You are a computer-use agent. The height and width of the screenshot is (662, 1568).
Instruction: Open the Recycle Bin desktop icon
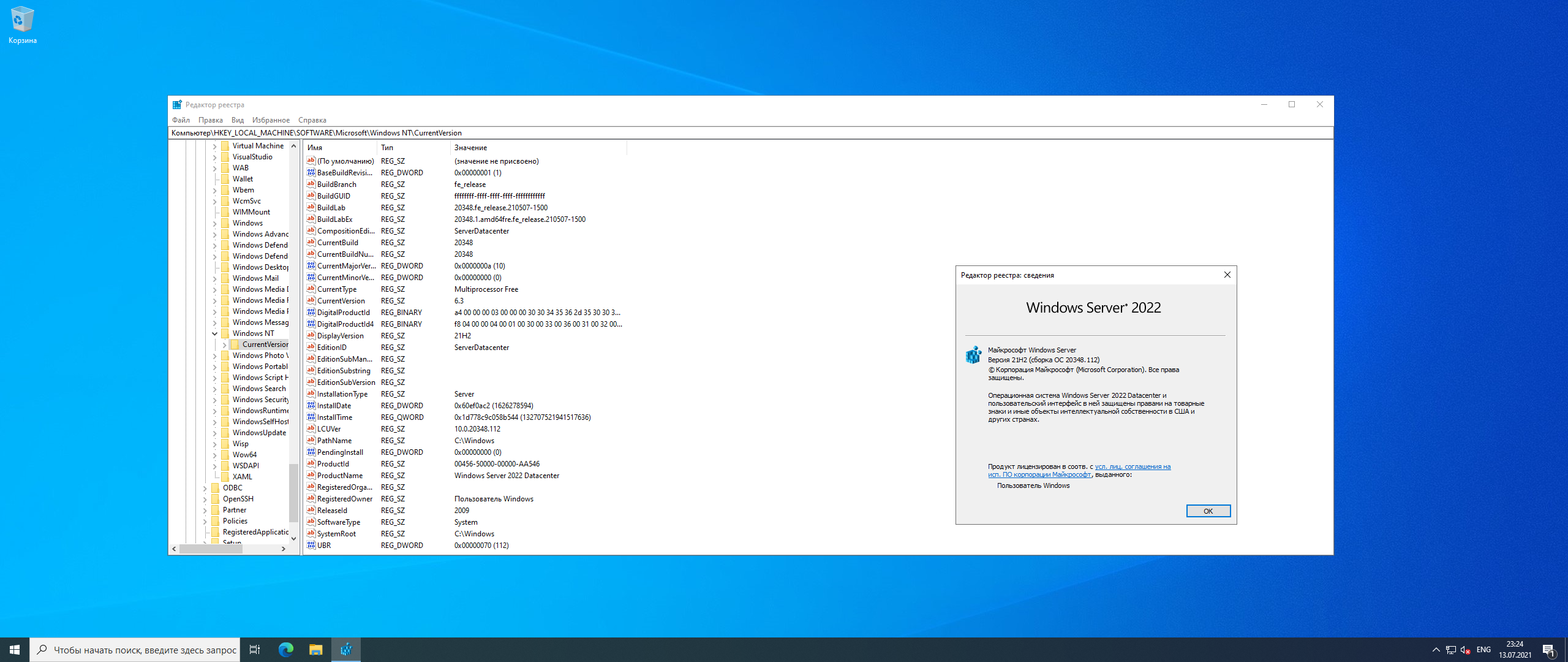coord(22,25)
